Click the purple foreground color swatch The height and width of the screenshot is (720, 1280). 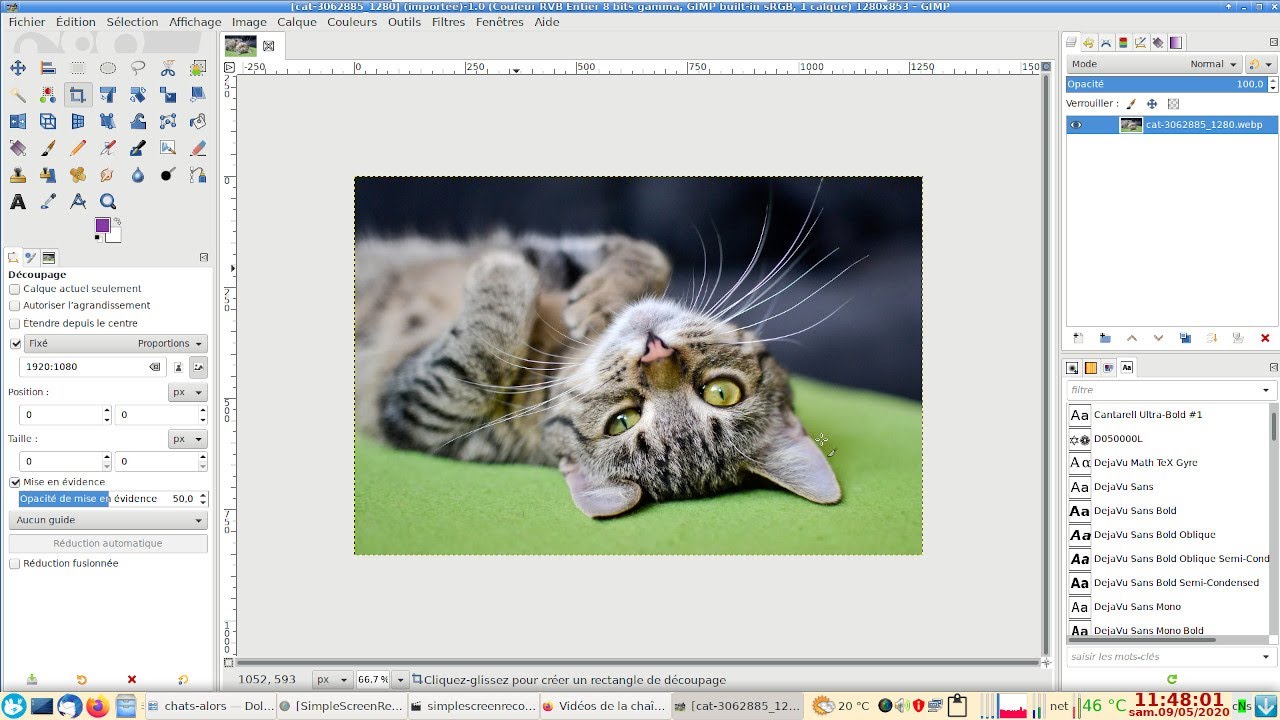click(x=102, y=226)
